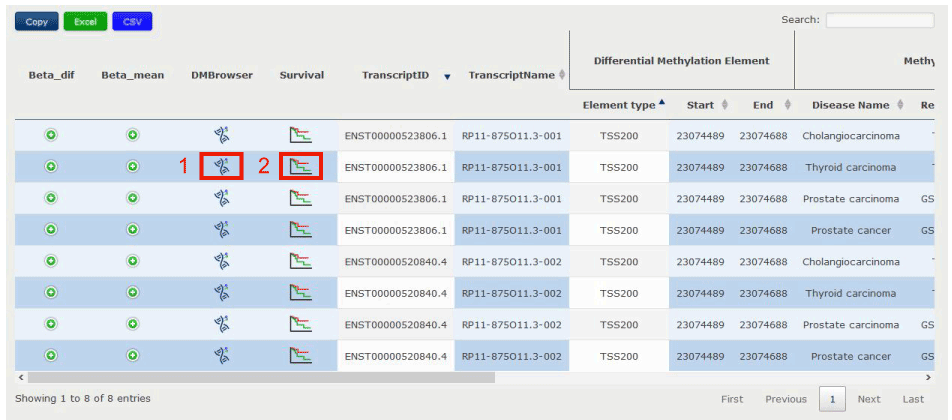The image size is (952, 420).
Task: Open Survival icon in last Prostate cancer row
Action: (x=301, y=357)
